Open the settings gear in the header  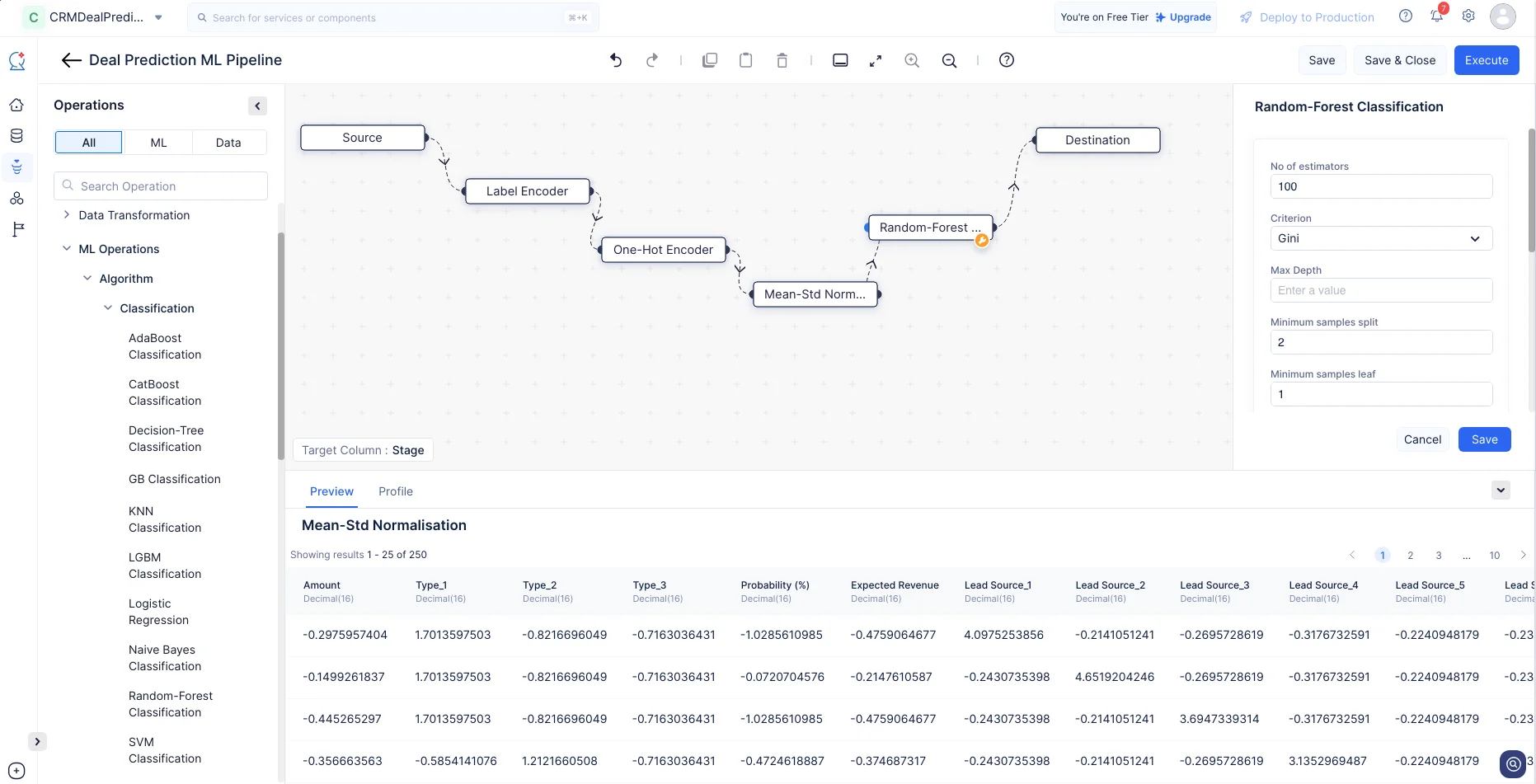pos(1468,16)
